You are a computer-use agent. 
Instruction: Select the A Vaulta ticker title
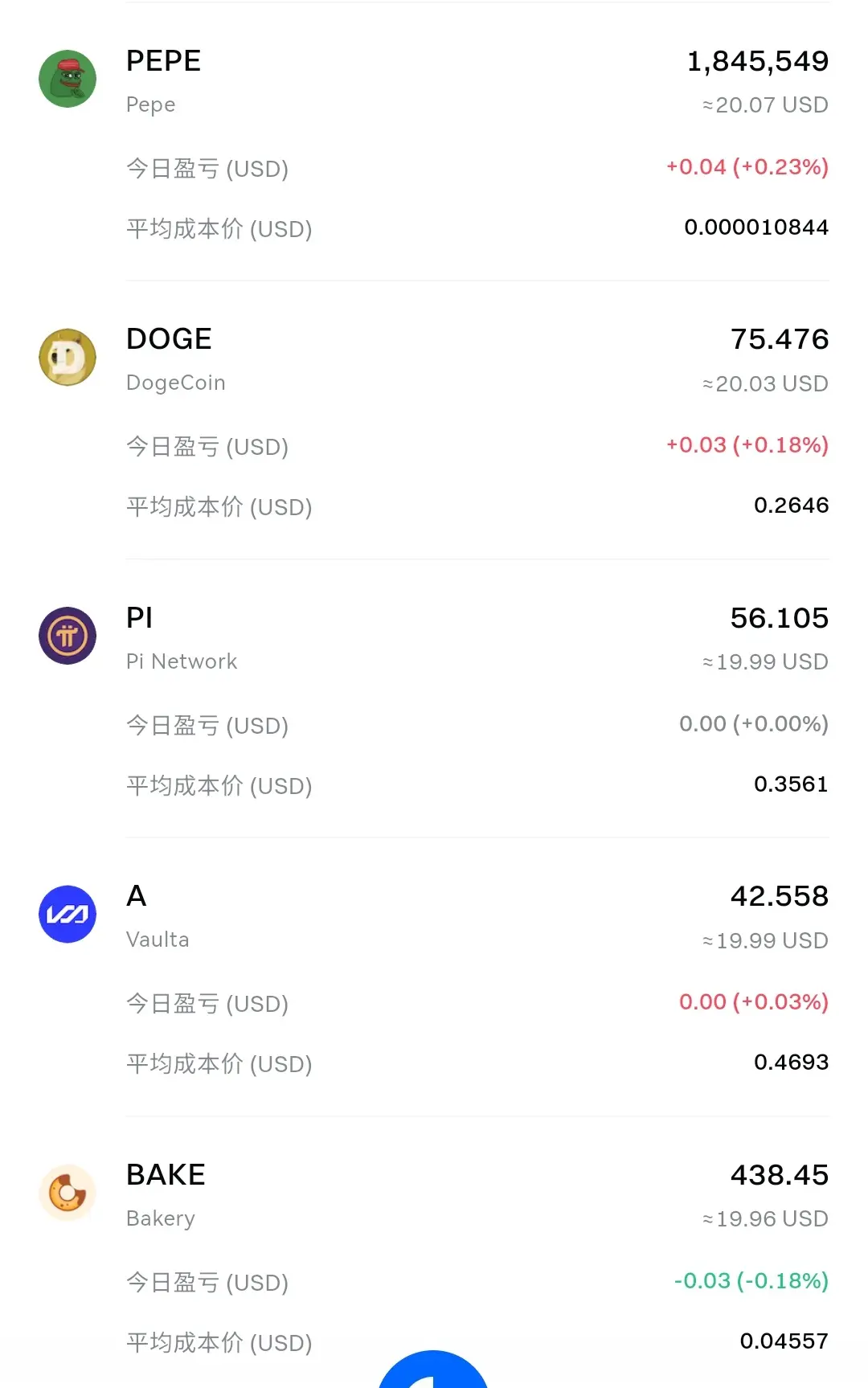click(x=137, y=896)
